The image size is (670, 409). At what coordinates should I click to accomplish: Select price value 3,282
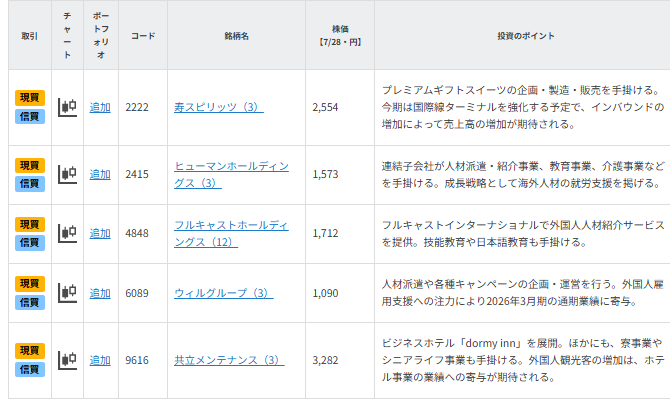325,360
